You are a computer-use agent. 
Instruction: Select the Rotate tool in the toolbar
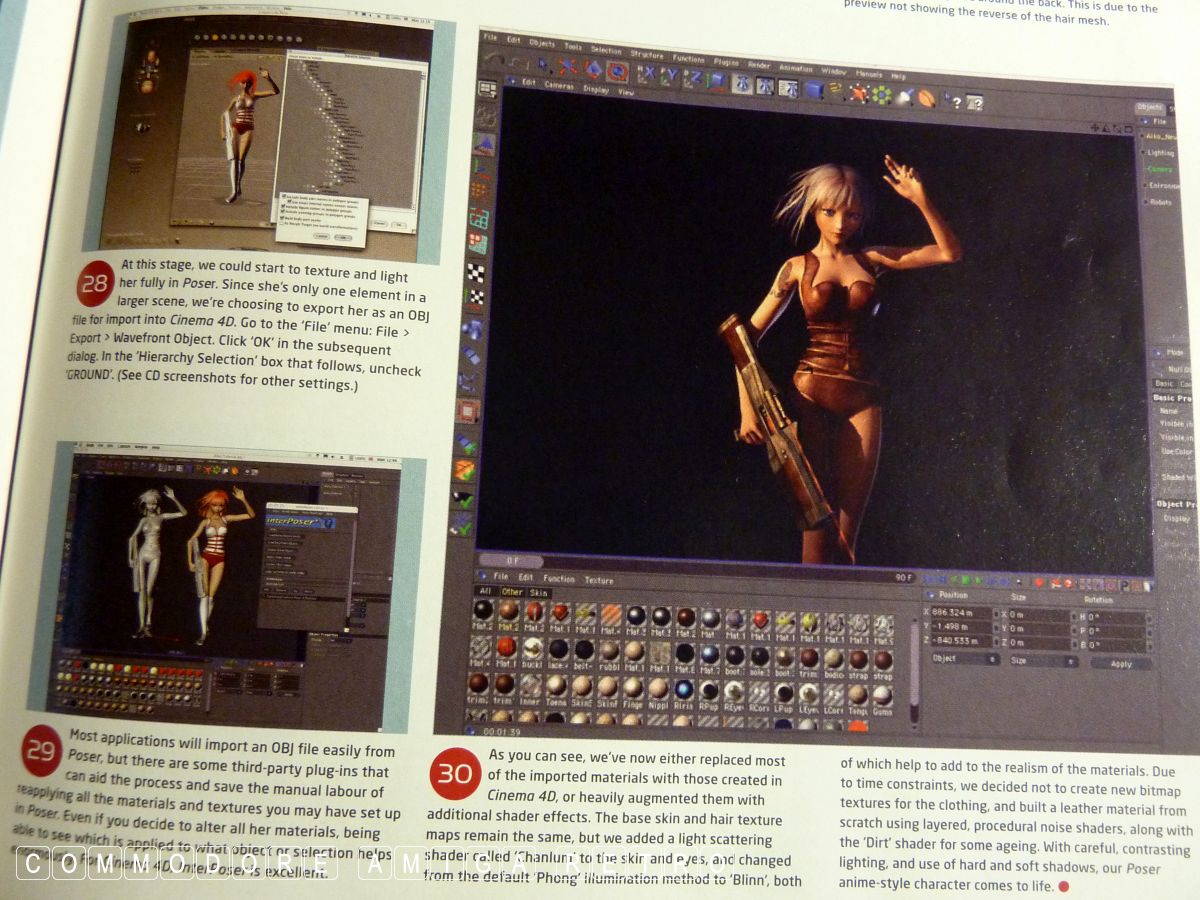coord(617,71)
